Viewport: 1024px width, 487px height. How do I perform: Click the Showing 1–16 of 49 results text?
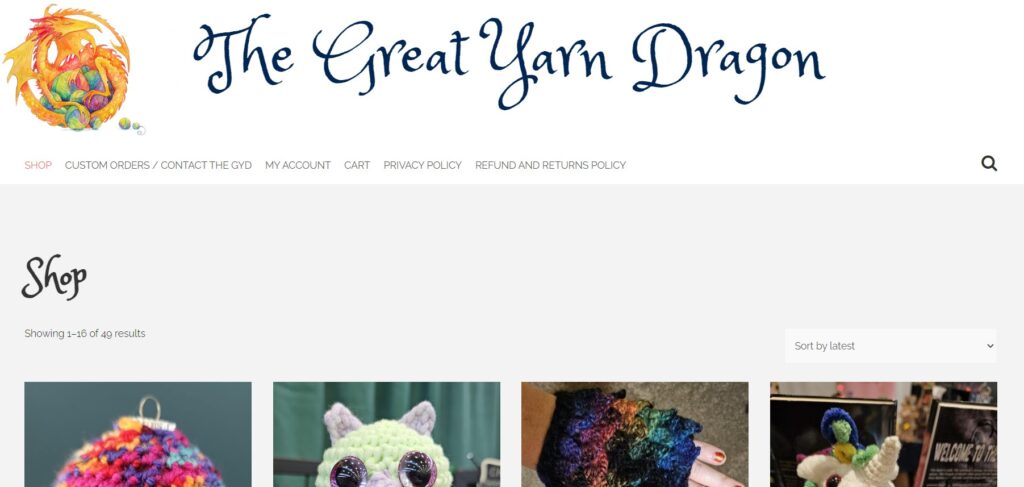coord(85,334)
